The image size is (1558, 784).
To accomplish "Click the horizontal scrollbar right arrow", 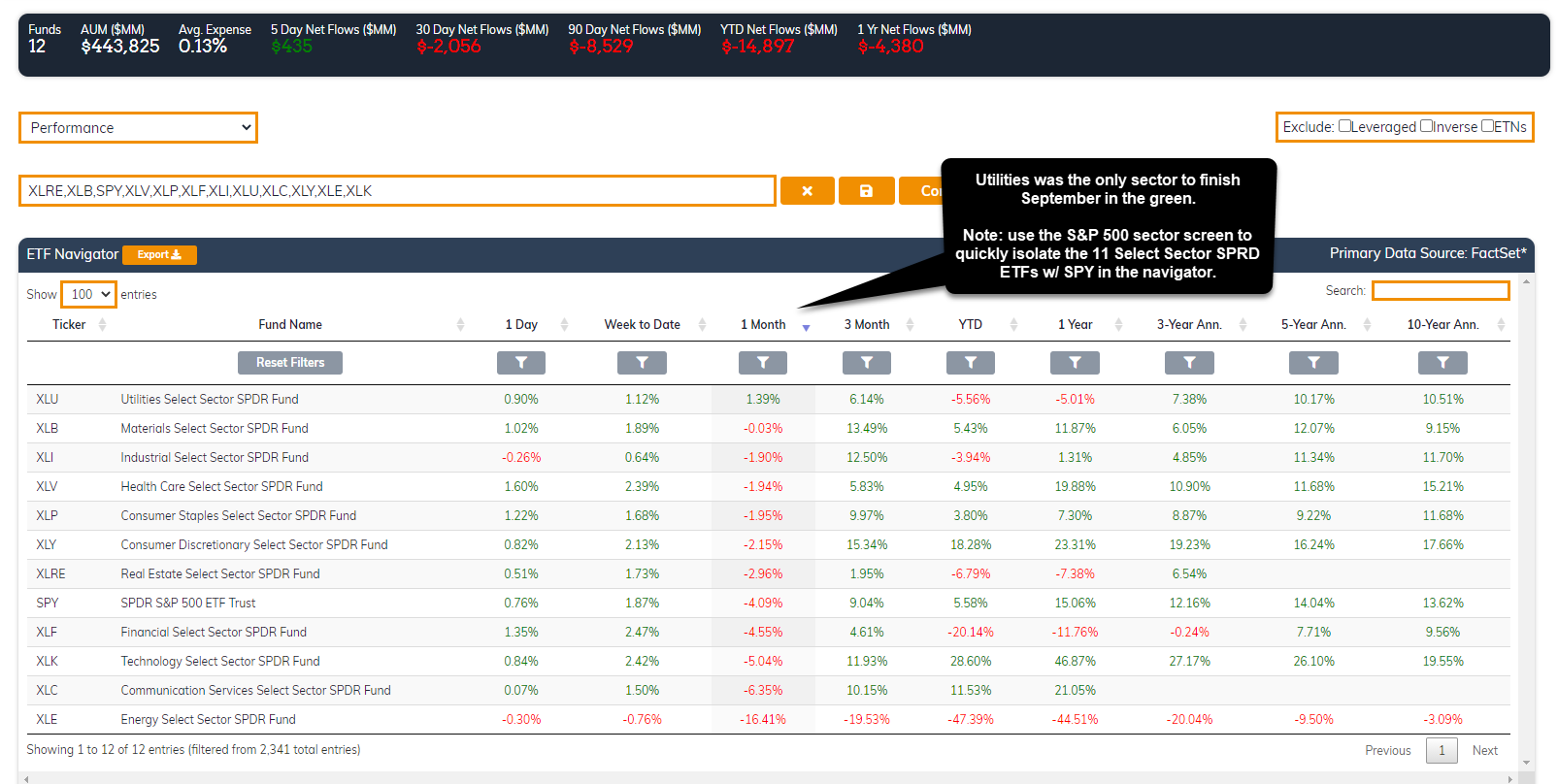I will [1510, 778].
